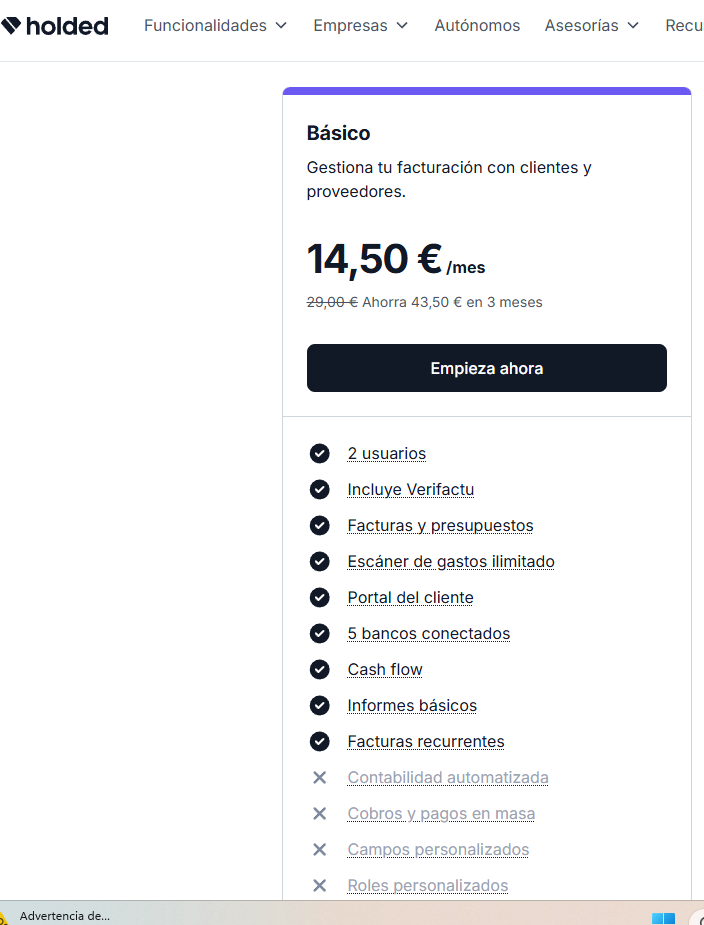The height and width of the screenshot is (925, 704).
Task: Expand the Asesorías navigation dropdown
Action: click(591, 26)
